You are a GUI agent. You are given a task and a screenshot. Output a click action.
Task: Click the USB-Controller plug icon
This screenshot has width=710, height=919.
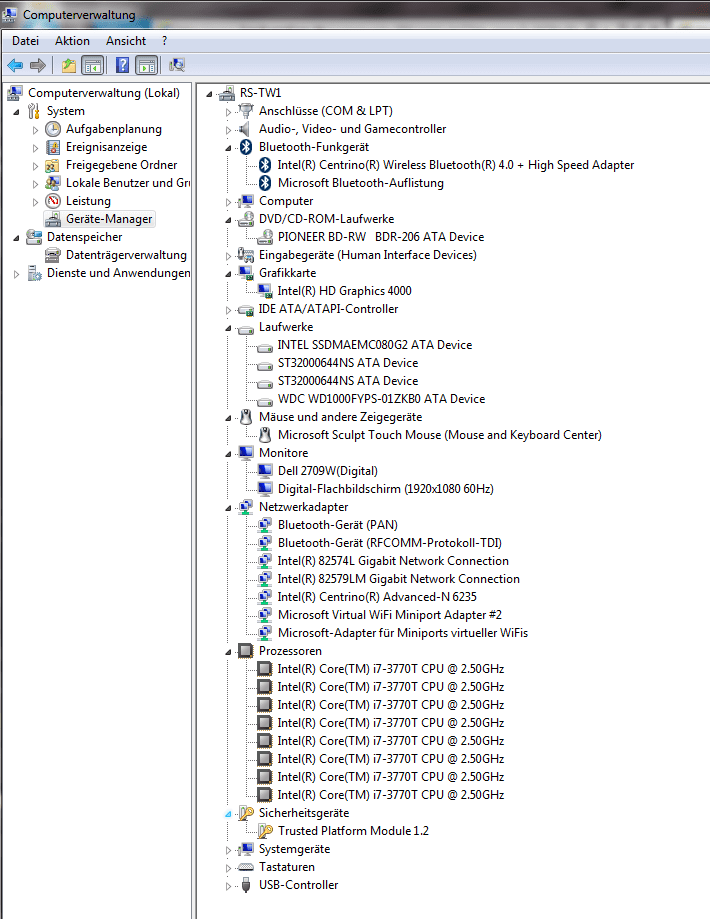click(246, 886)
